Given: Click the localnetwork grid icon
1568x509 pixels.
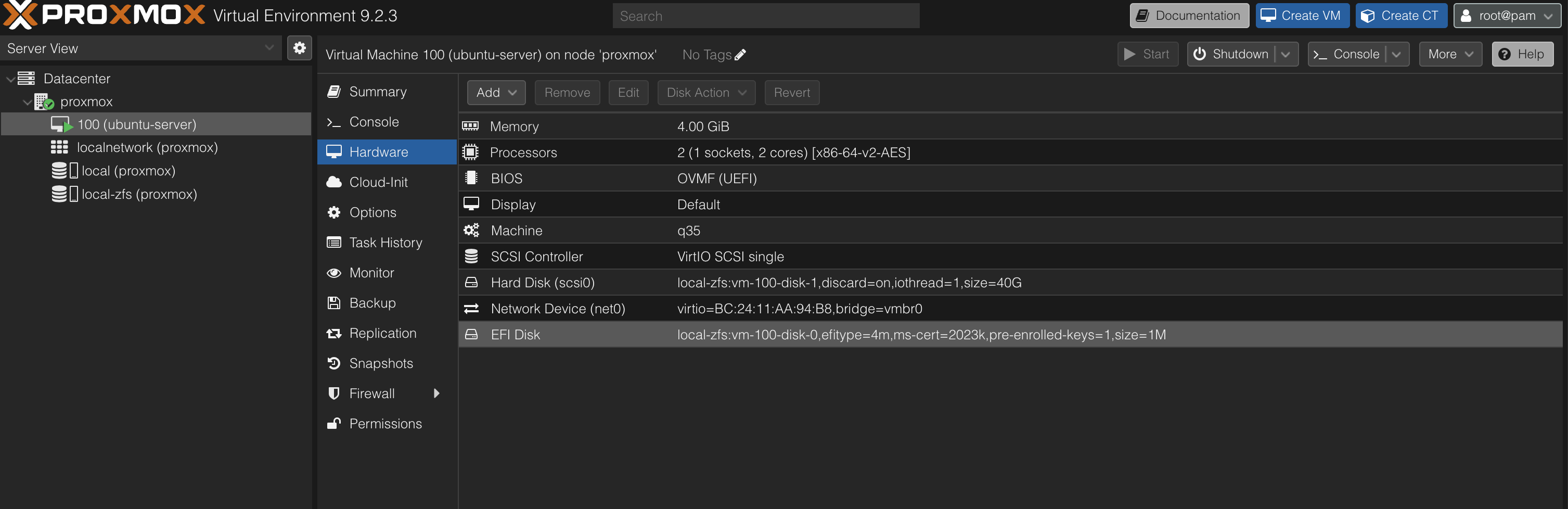Looking at the screenshot, I should coord(59,147).
